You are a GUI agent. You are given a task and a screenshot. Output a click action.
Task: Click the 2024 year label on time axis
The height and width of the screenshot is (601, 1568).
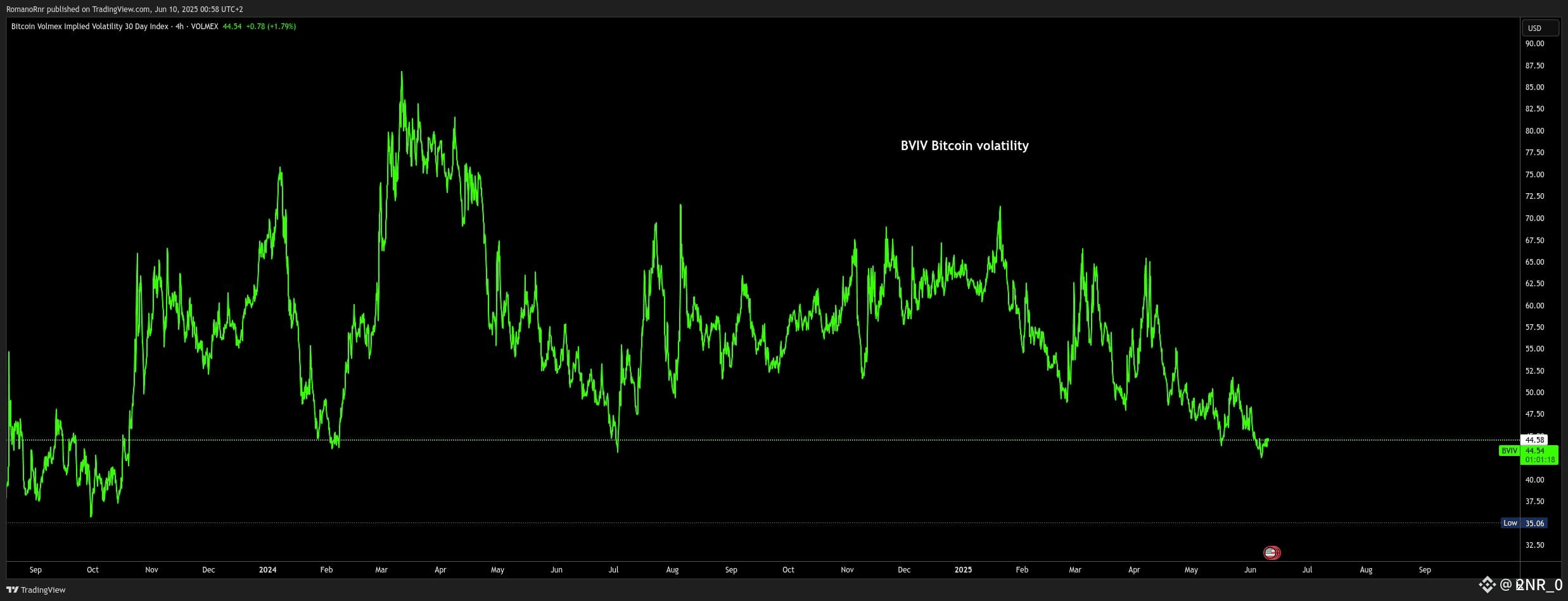coord(267,570)
